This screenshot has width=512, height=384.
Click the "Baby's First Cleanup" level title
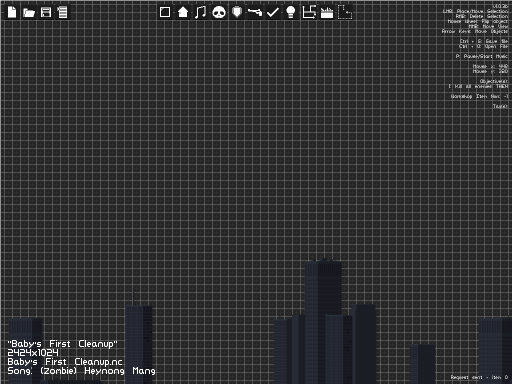[x=62, y=344]
